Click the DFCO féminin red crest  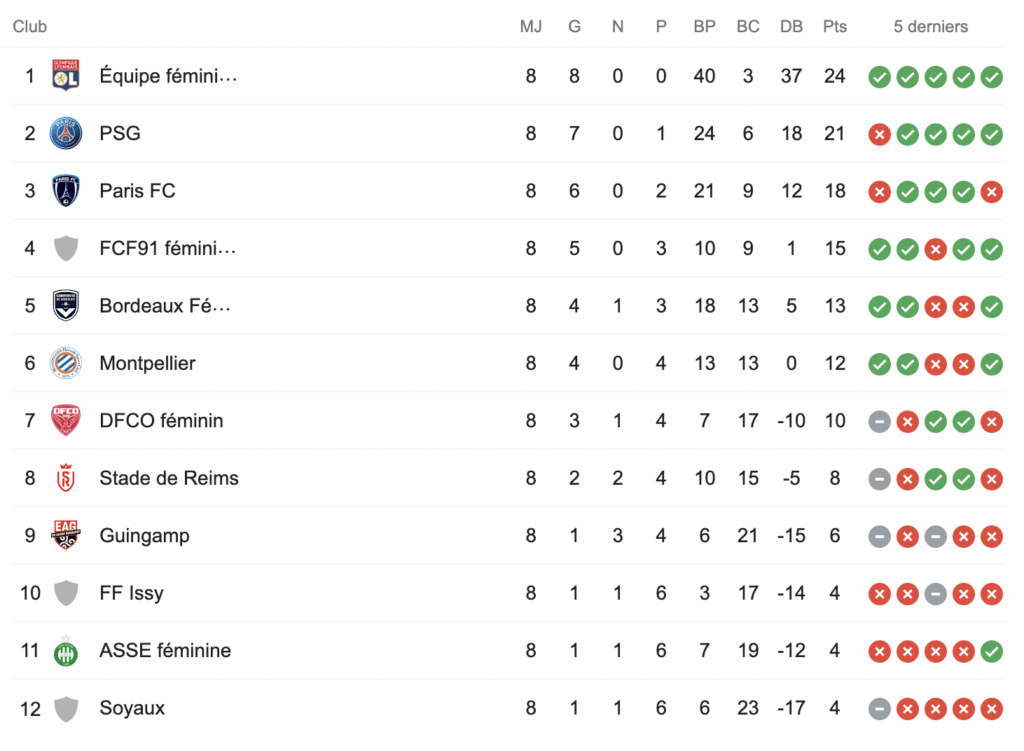coord(66,421)
